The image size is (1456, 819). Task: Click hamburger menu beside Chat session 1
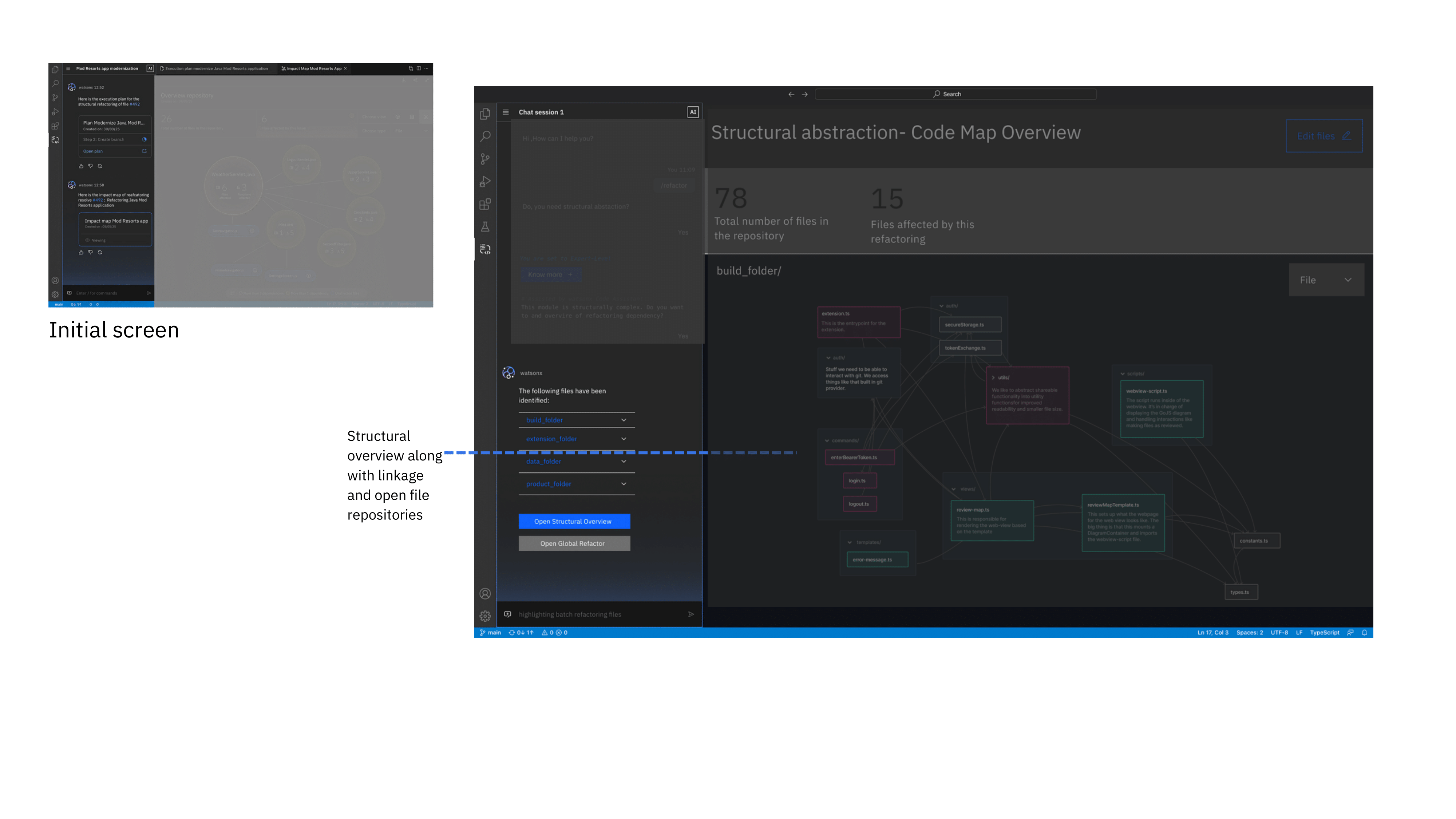pyautogui.click(x=506, y=112)
